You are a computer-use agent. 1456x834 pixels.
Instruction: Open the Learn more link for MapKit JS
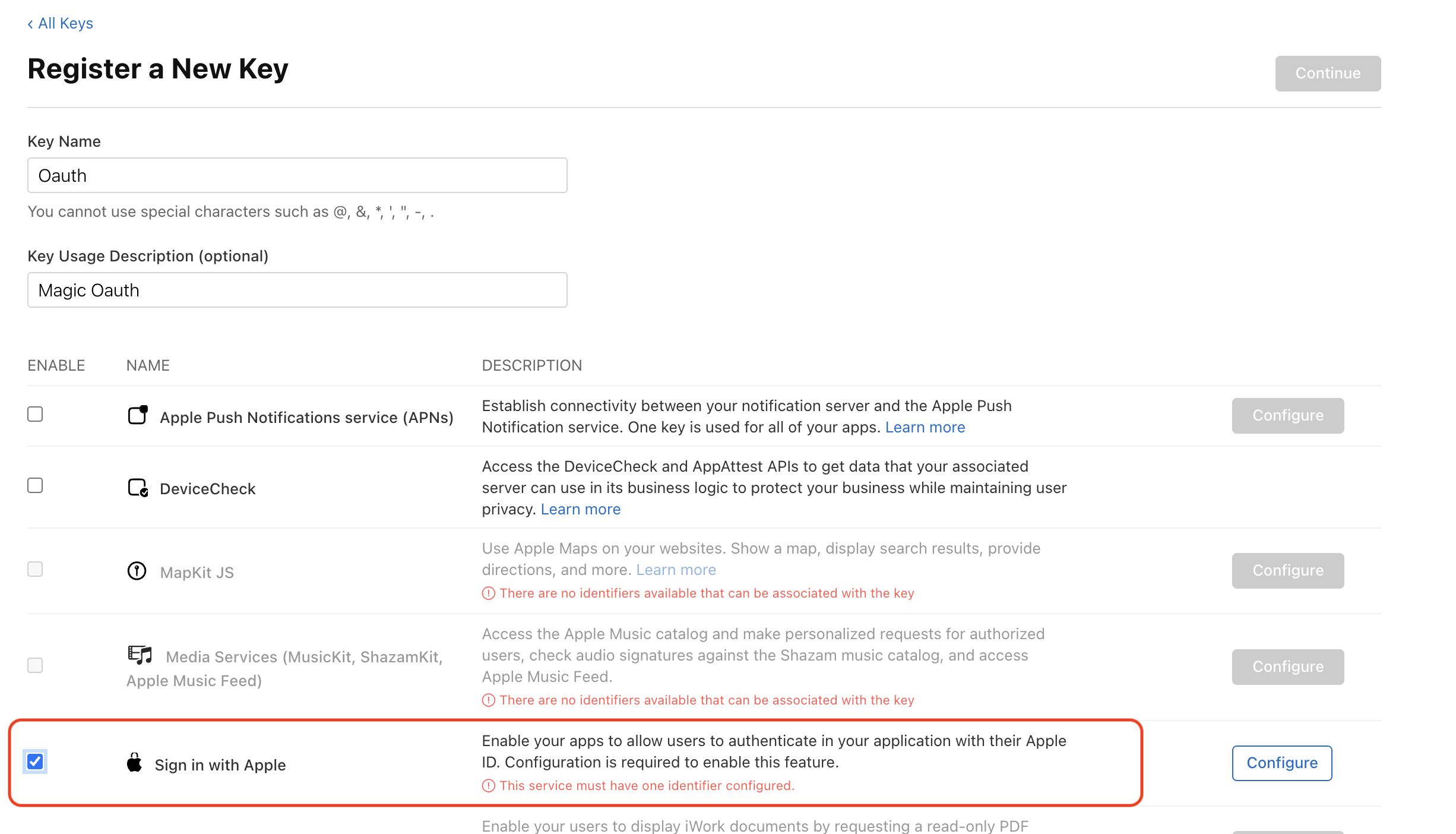click(676, 569)
